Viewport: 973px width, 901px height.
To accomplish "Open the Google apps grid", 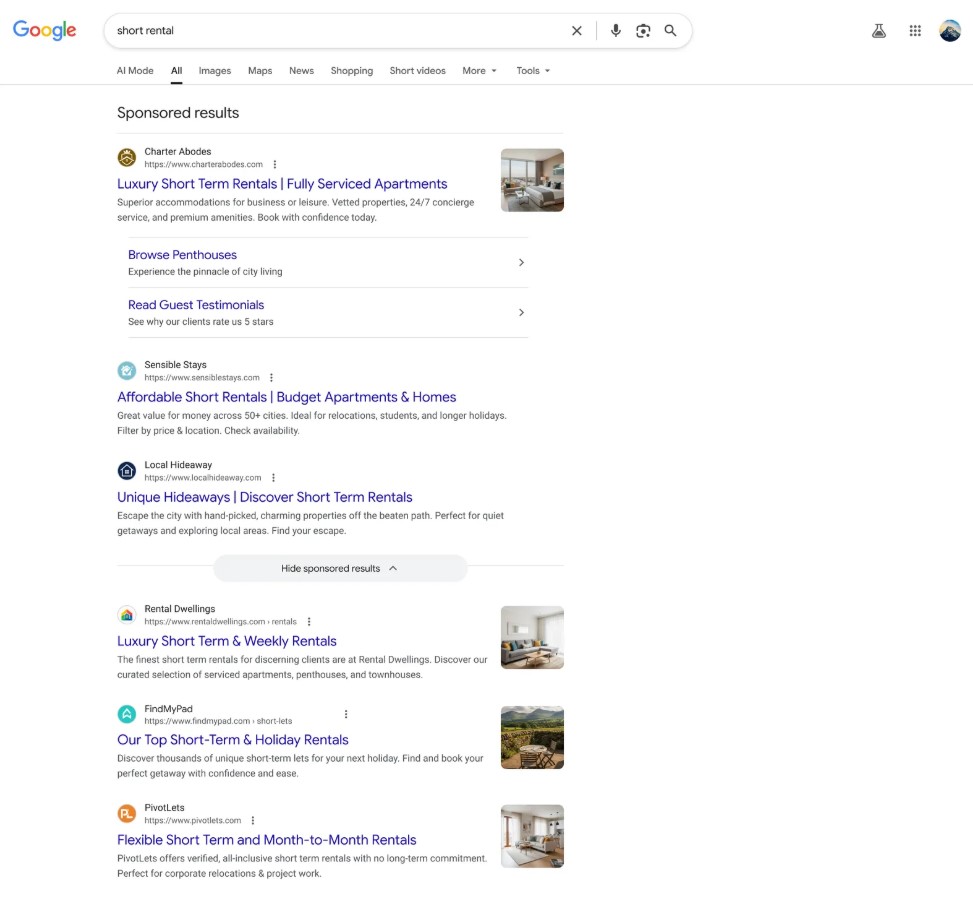I will click(x=914, y=30).
